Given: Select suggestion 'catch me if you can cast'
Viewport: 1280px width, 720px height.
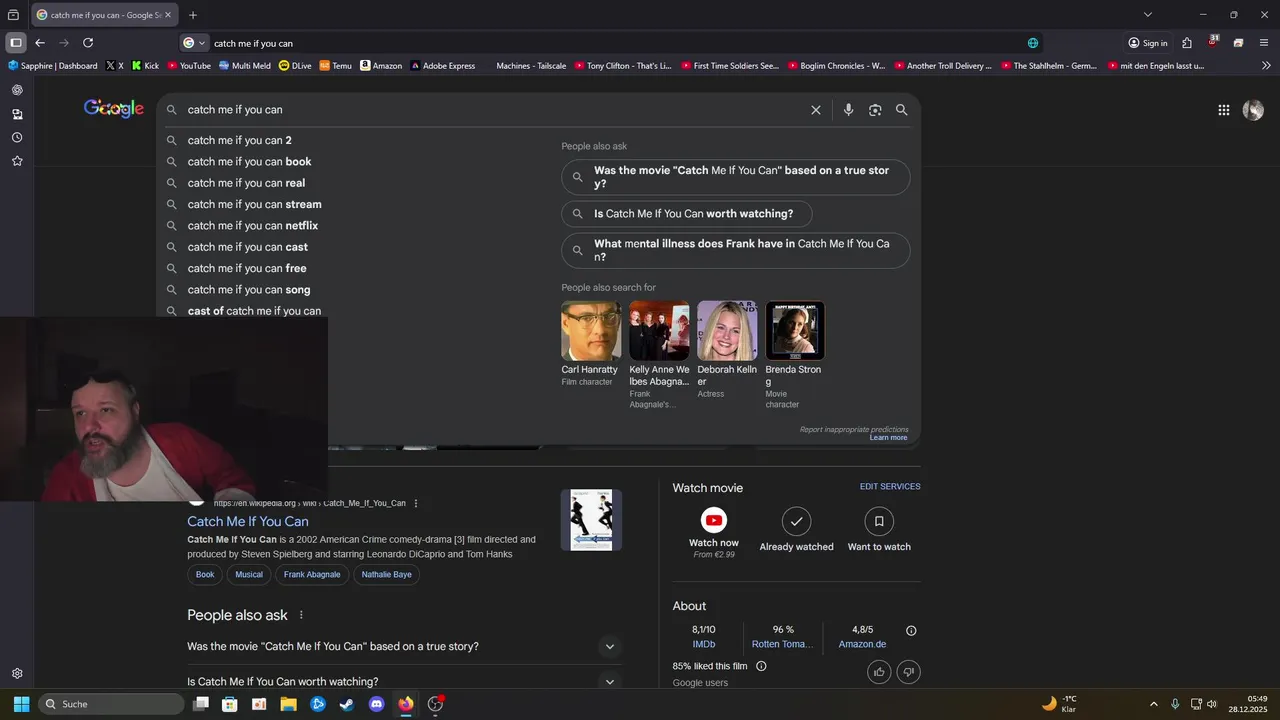Looking at the screenshot, I should point(247,247).
